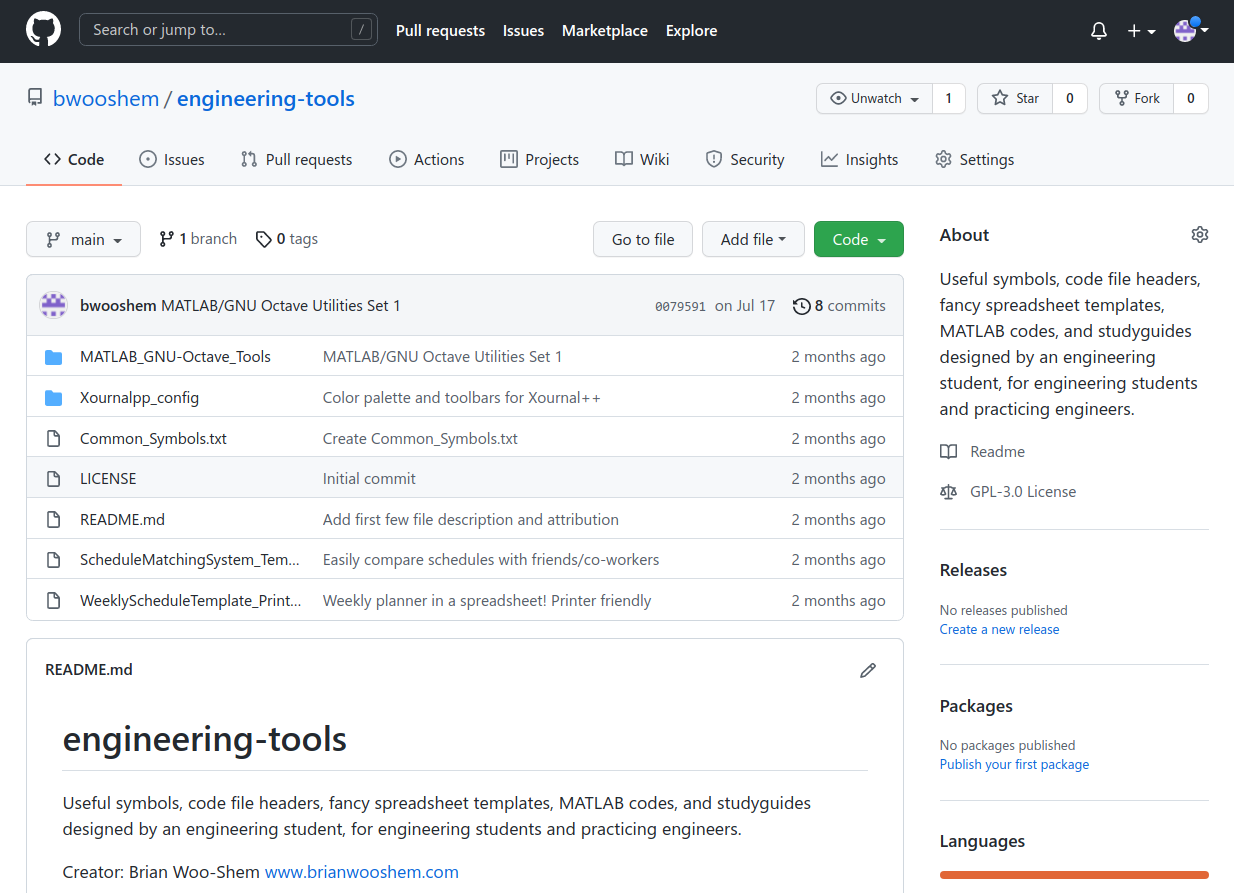Open the WeeklyScheduleTemplate_Print... file link
Screen dimensions: 1234x893
(190, 601)
